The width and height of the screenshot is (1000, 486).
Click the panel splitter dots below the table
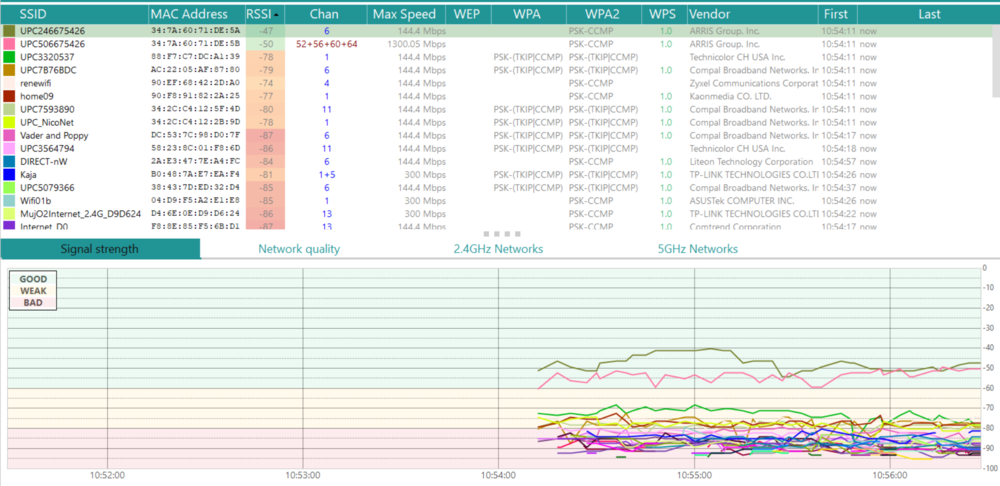pyautogui.click(x=500, y=234)
